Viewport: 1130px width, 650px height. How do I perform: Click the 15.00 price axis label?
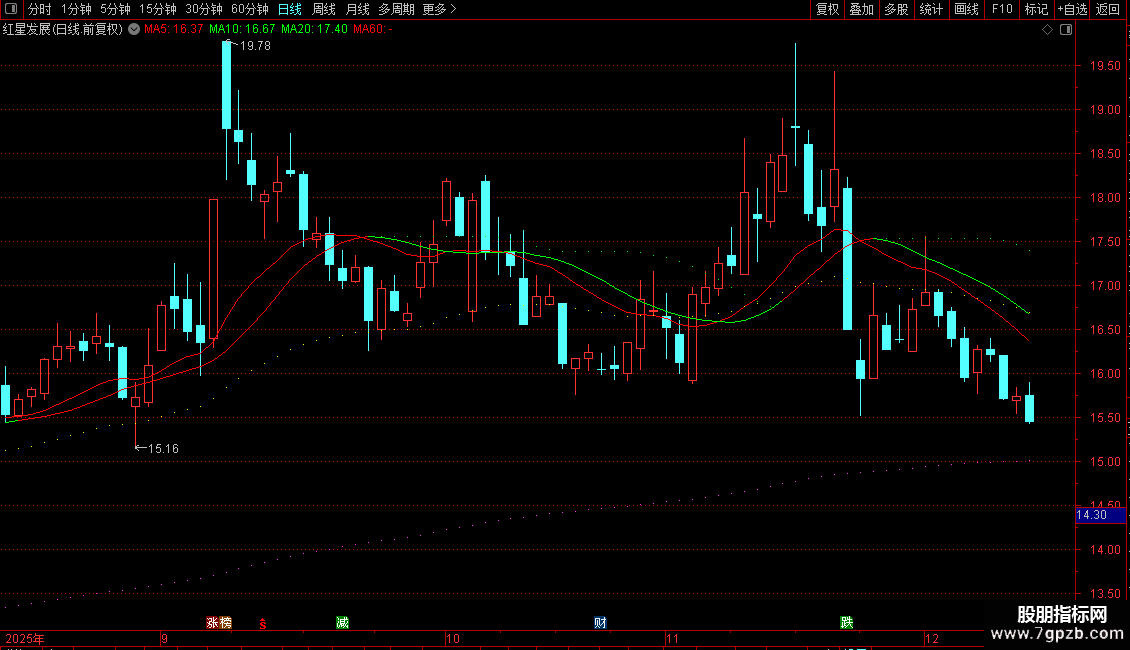click(x=1105, y=462)
